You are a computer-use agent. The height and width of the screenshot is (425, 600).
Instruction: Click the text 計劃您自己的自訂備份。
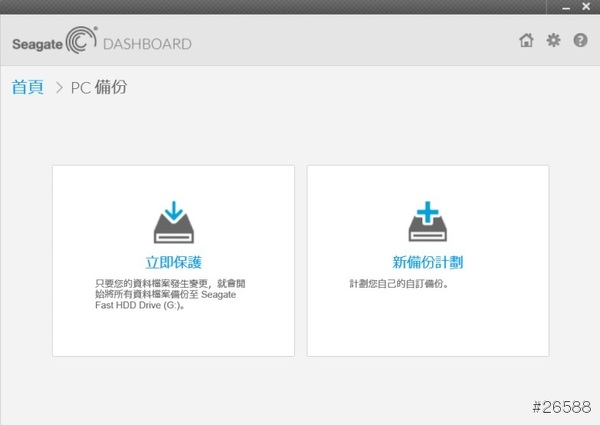(x=399, y=284)
